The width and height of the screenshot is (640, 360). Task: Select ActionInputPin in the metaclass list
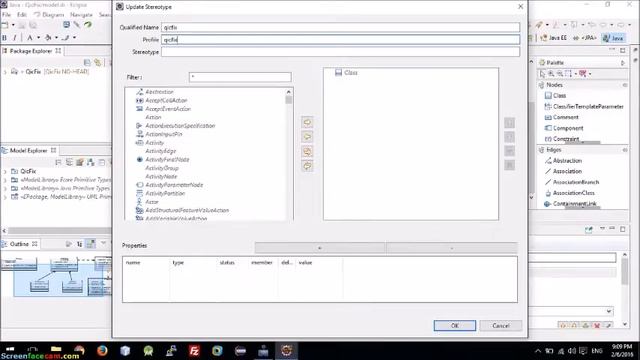tap(164, 134)
